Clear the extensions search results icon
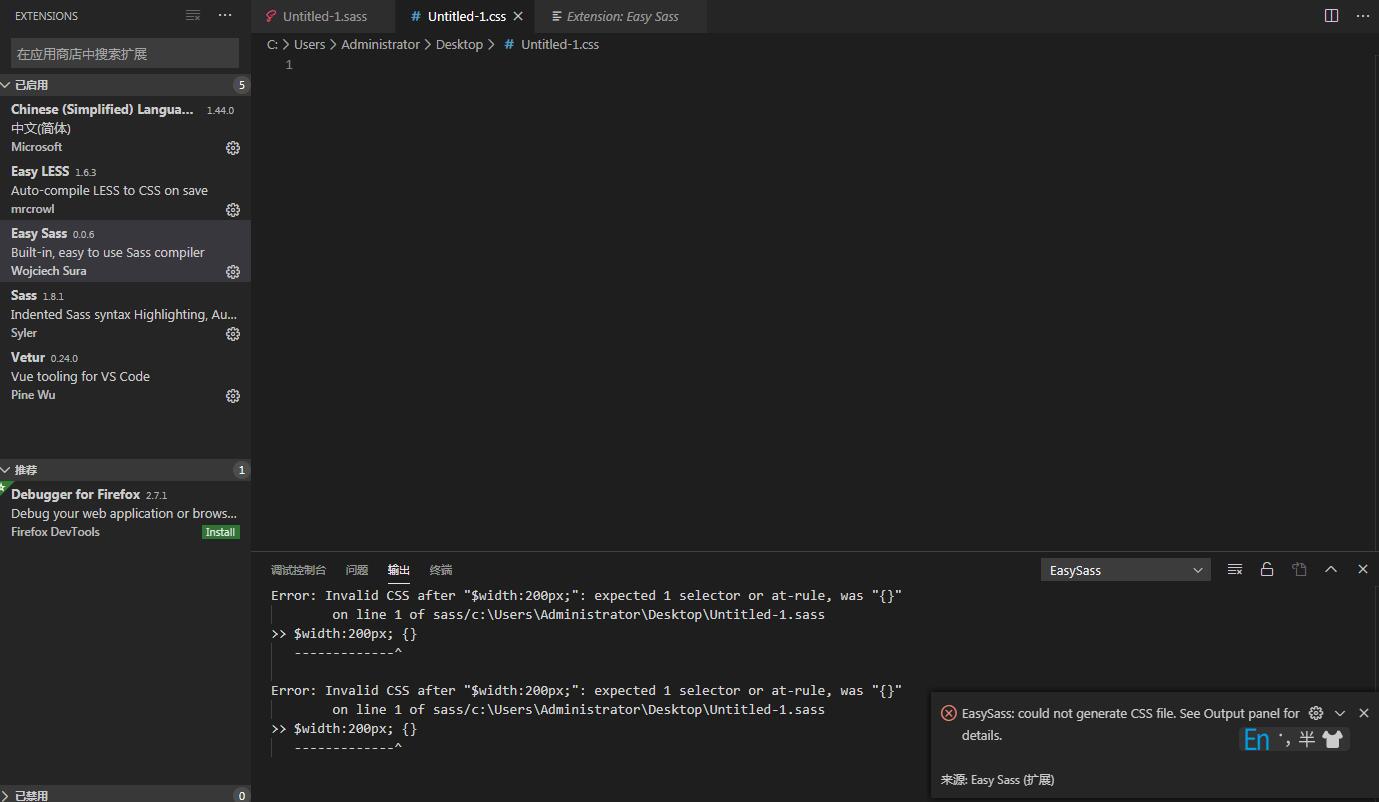1379x802 pixels. [193, 16]
